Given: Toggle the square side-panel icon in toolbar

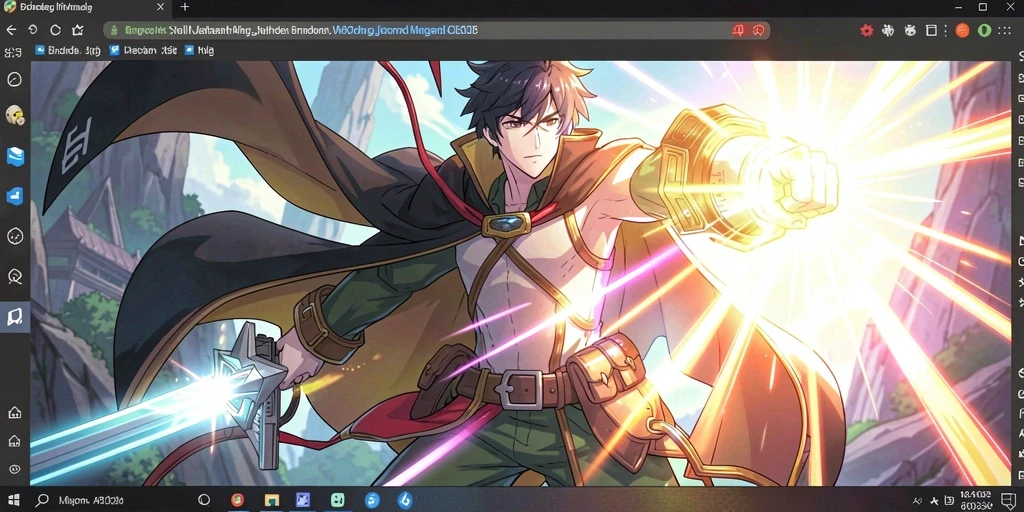Looking at the screenshot, I should click(931, 30).
